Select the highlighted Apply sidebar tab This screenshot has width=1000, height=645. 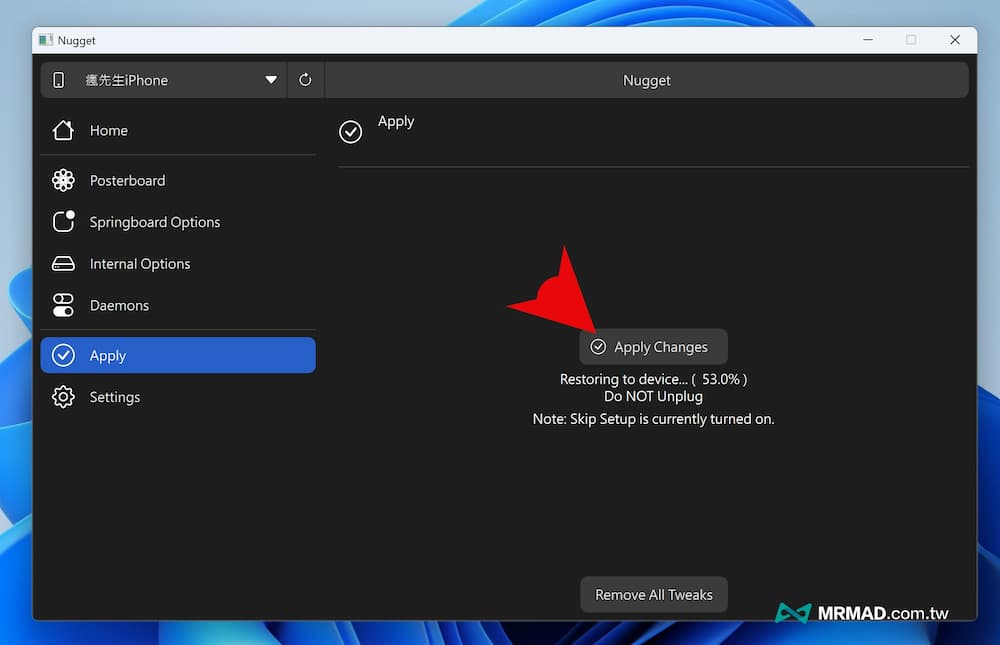[178, 355]
